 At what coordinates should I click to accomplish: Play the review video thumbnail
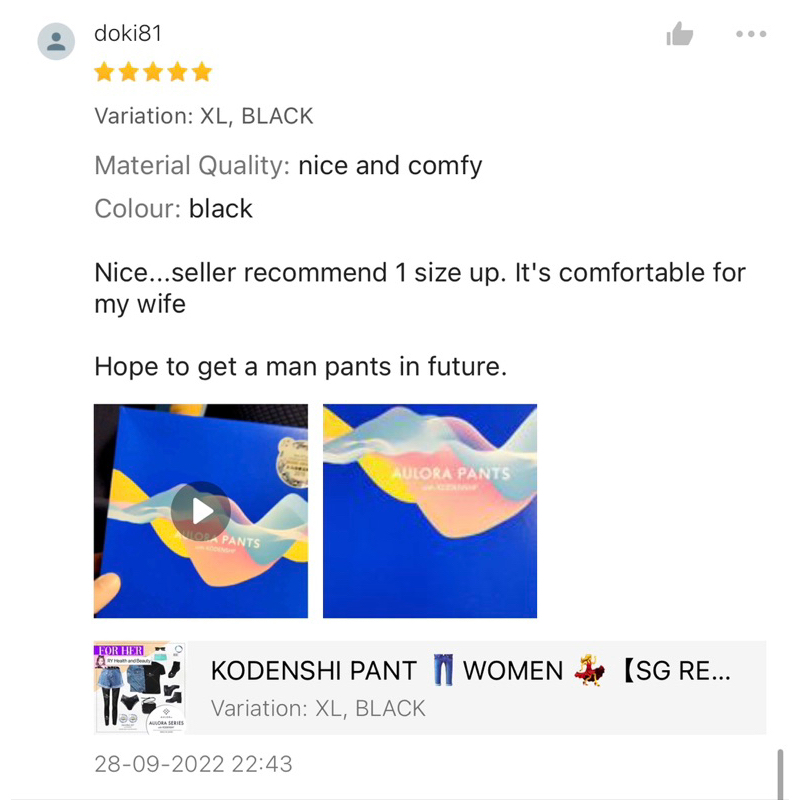click(201, 511)
